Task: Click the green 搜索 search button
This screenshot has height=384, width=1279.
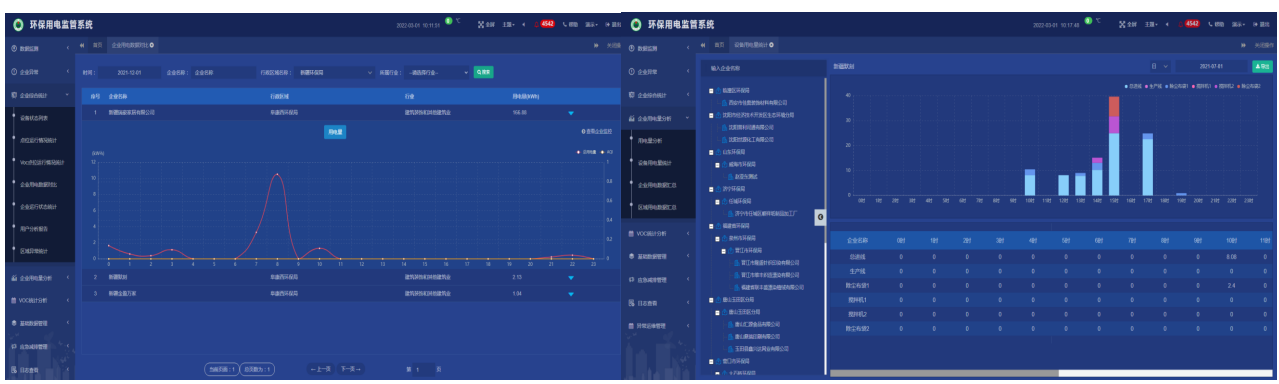Action: (x=483, y=72)
